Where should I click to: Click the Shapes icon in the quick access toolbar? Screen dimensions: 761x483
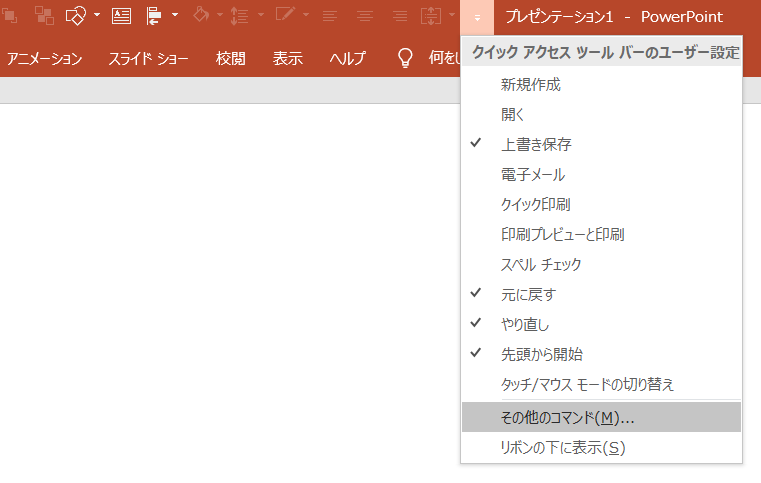click(76, 16)
